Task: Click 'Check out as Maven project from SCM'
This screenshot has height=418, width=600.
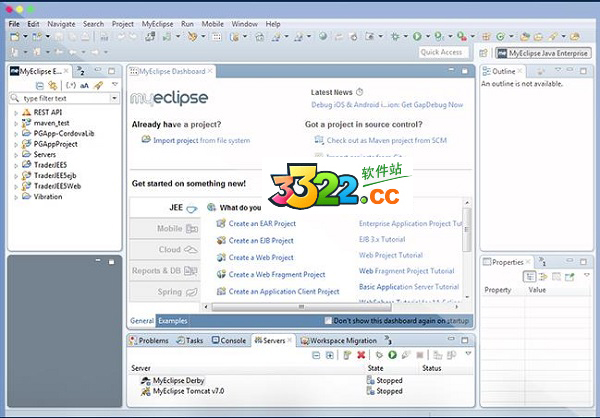Action: click(386, 140)
